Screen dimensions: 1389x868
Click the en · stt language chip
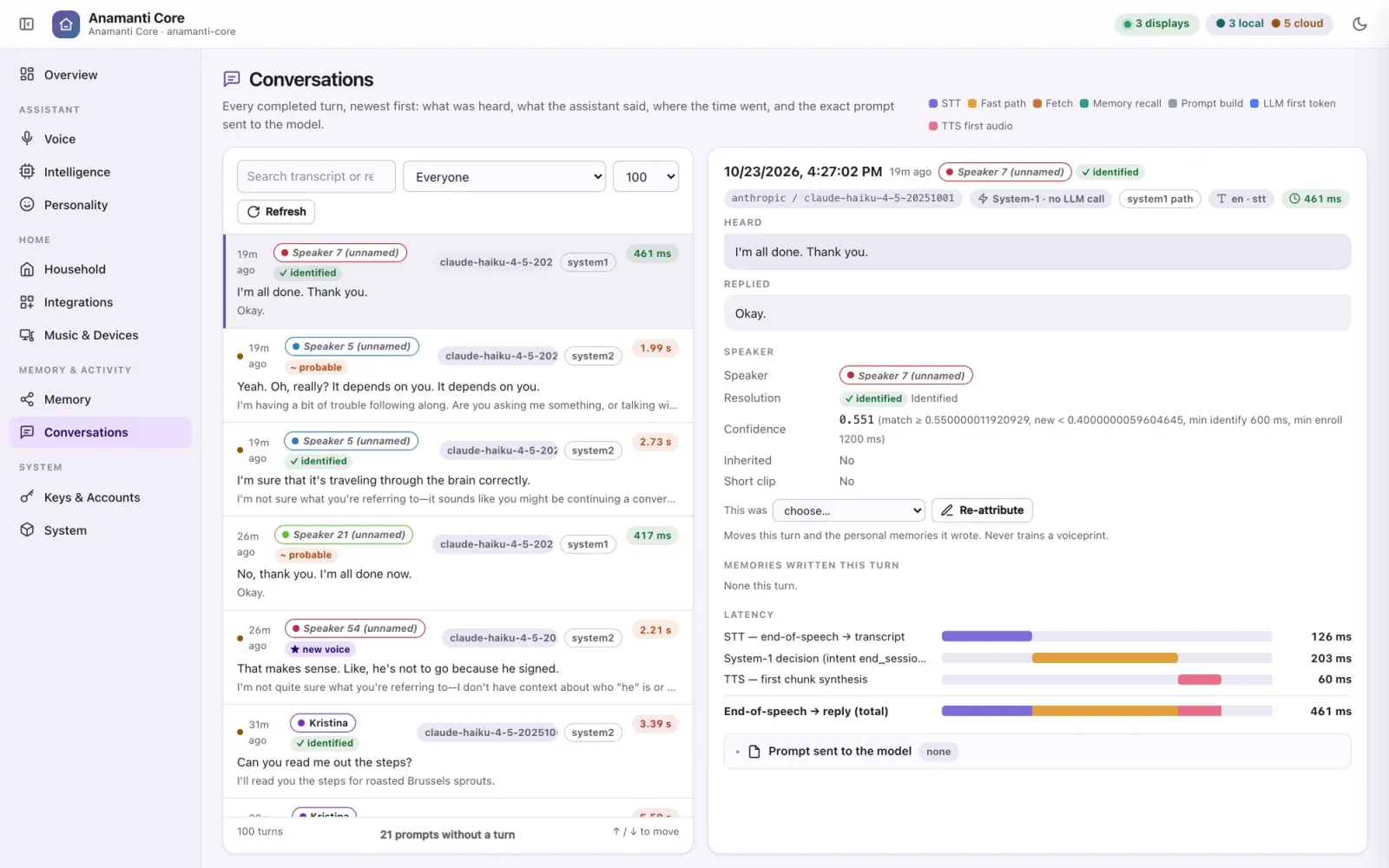[1241, 199]
